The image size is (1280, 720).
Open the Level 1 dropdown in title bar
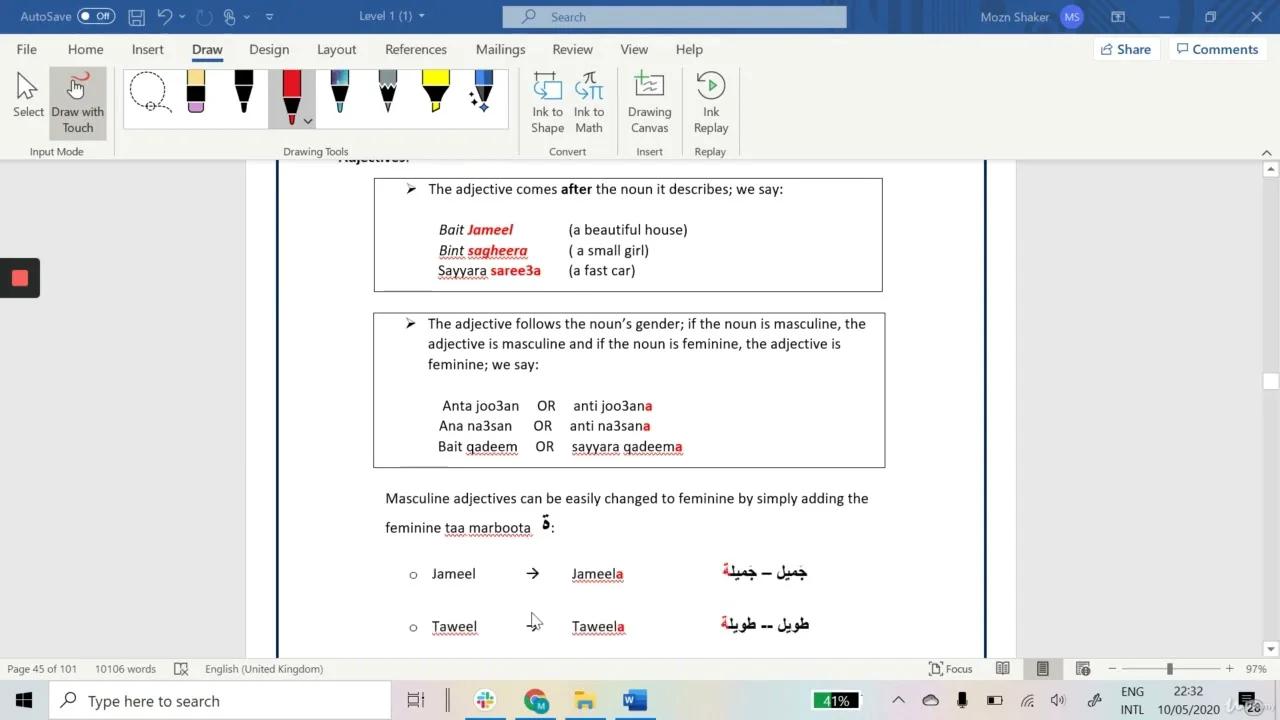coord(390,16)
